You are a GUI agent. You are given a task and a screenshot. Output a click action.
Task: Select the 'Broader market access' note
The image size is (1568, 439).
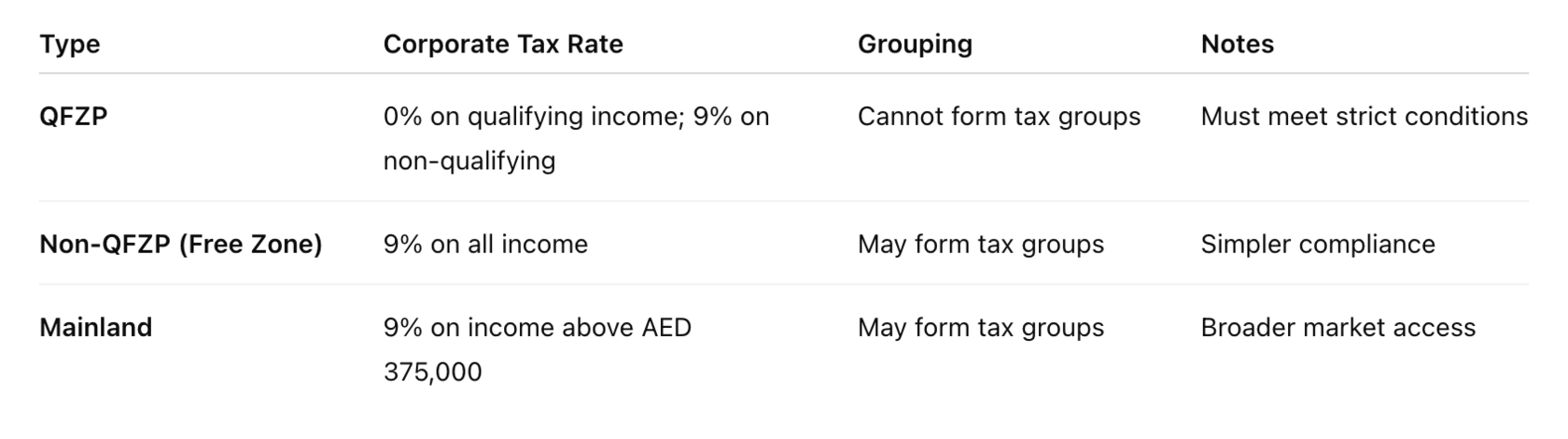pyautogui.click(x=1337, y=328)
